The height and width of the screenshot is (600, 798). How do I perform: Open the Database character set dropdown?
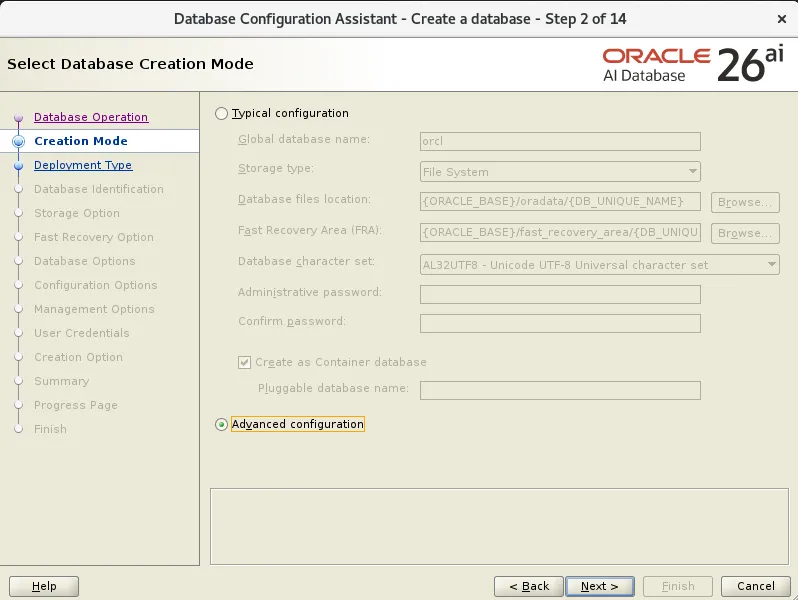pyautogui.click(x=600, y=265)
